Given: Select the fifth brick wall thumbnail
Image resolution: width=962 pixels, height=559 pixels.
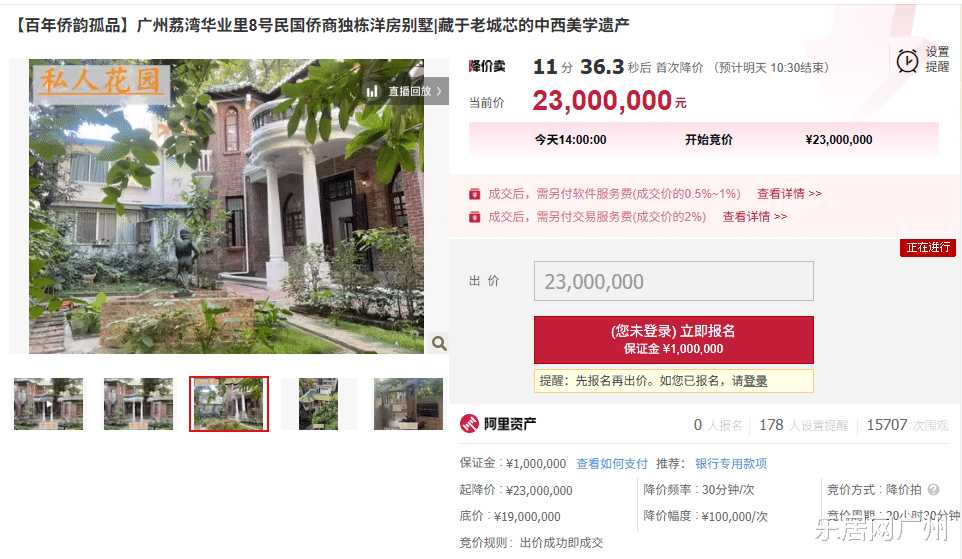Looking at the screenshot, I should pyautogui.click(x=408, y=404).
